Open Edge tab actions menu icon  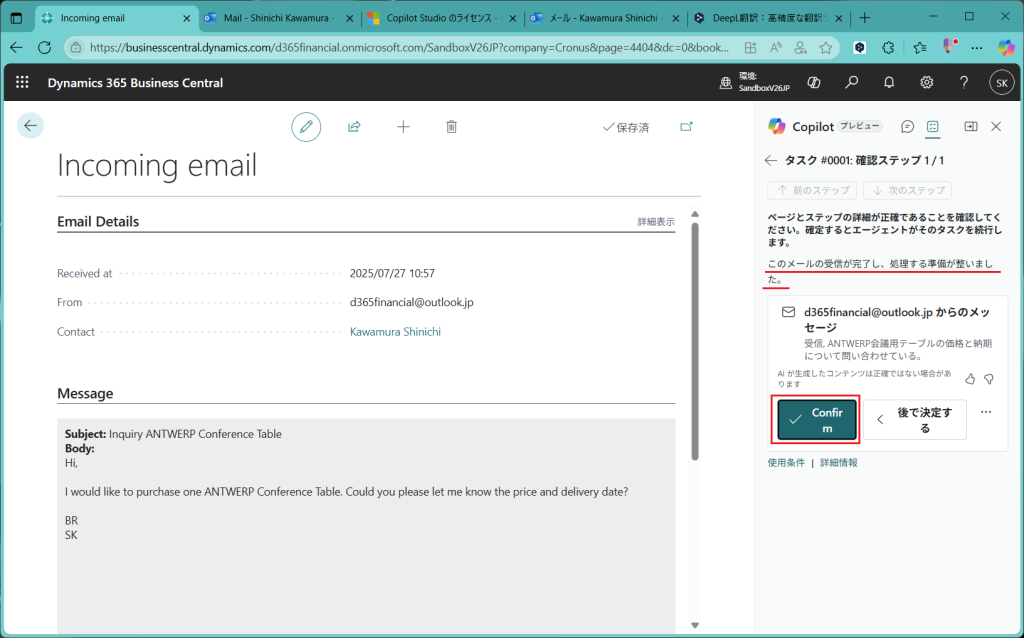click(16, 18)
